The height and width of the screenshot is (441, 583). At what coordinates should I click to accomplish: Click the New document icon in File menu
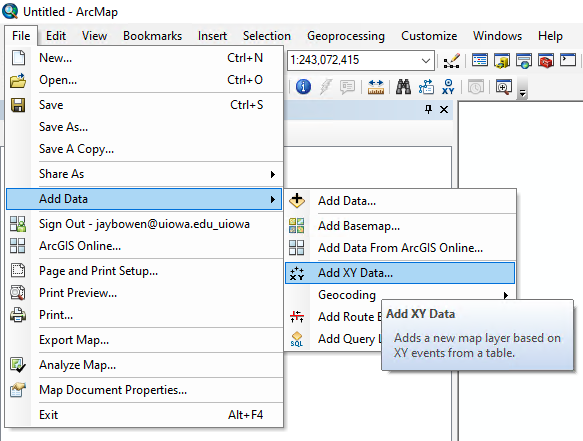point(18,58)
